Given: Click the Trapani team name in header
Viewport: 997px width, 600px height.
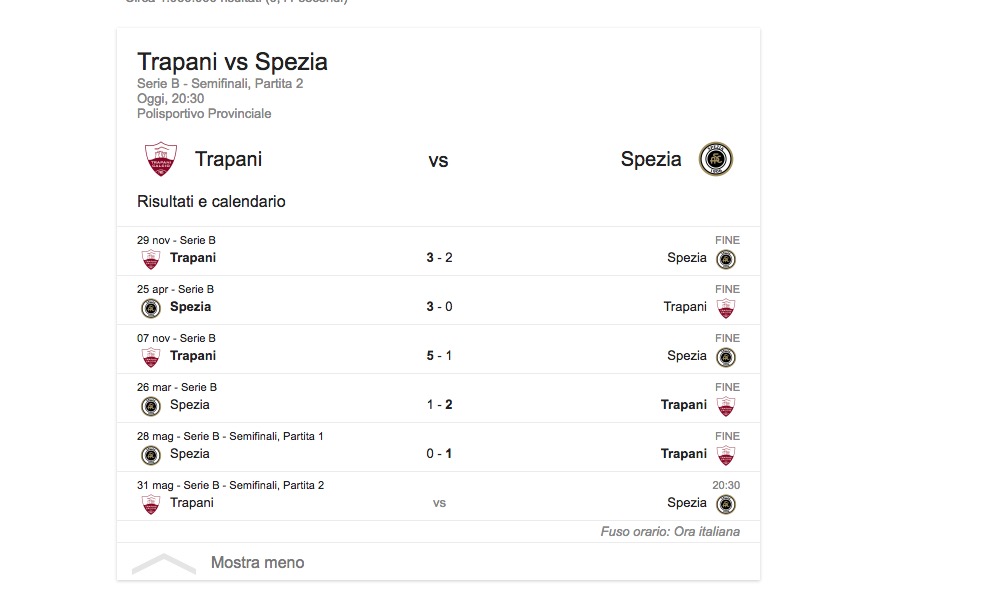Looking at the screenshot, I should (x=228, y=159).
